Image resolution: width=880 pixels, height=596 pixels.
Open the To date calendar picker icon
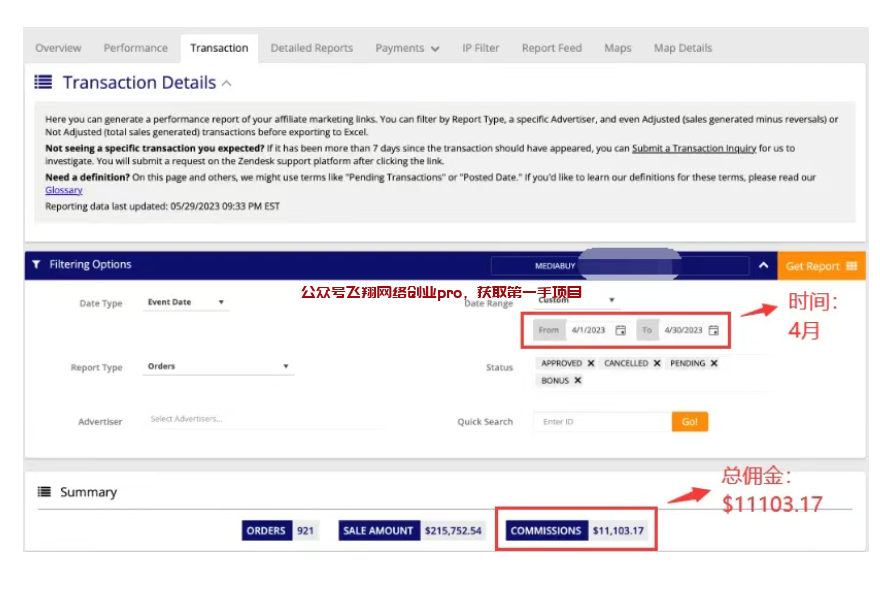[713, 330]
